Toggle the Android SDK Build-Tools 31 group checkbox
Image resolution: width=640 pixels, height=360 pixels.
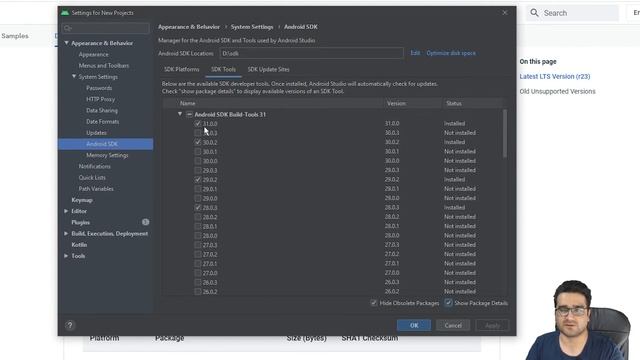click(189, 114)
